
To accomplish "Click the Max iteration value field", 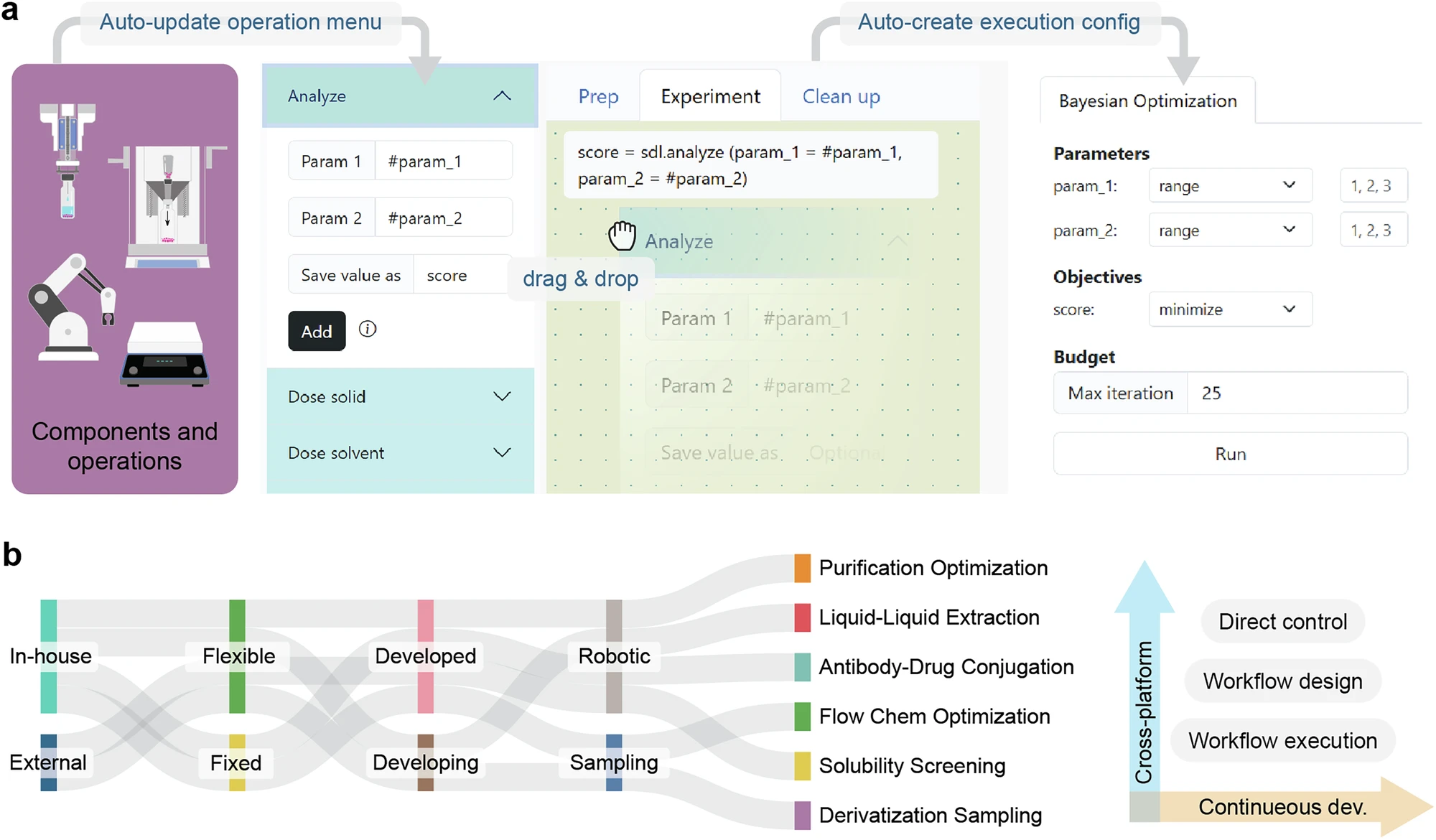I will (x=1297, y=393).
